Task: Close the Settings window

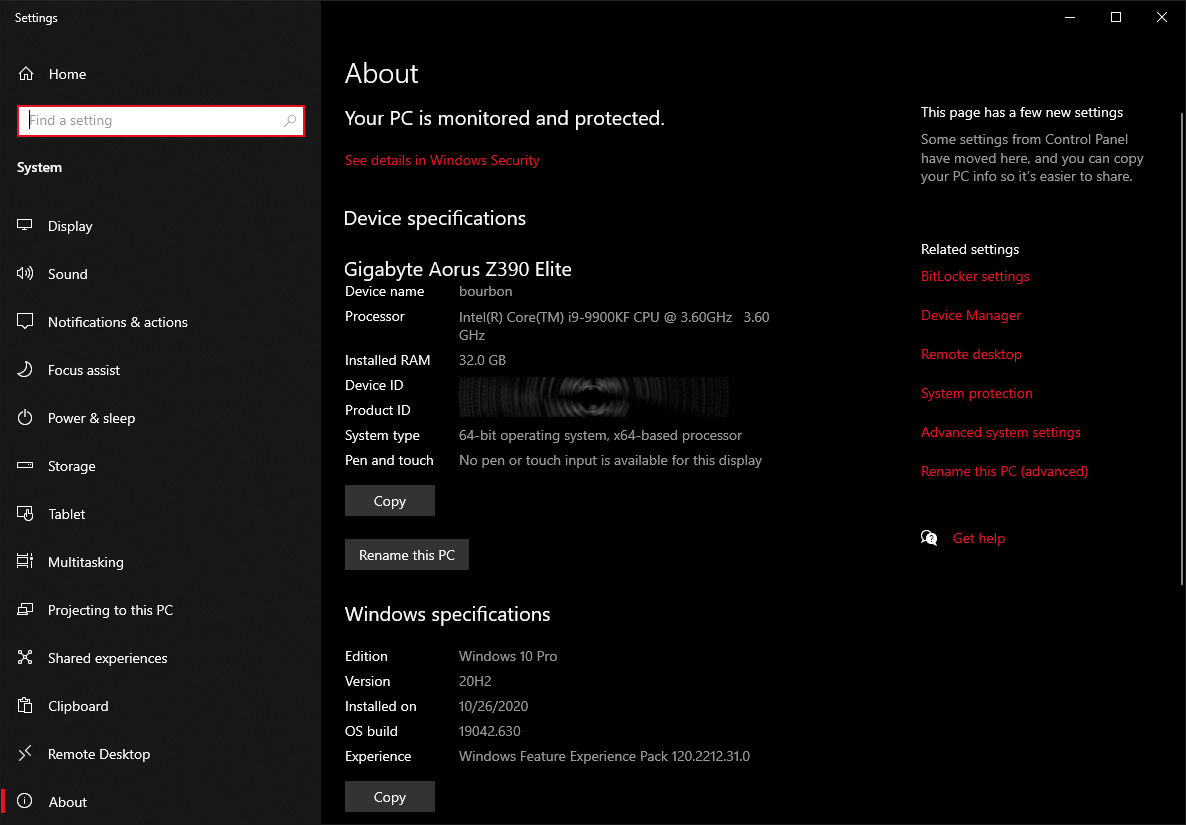Action: pos(1162,17)
